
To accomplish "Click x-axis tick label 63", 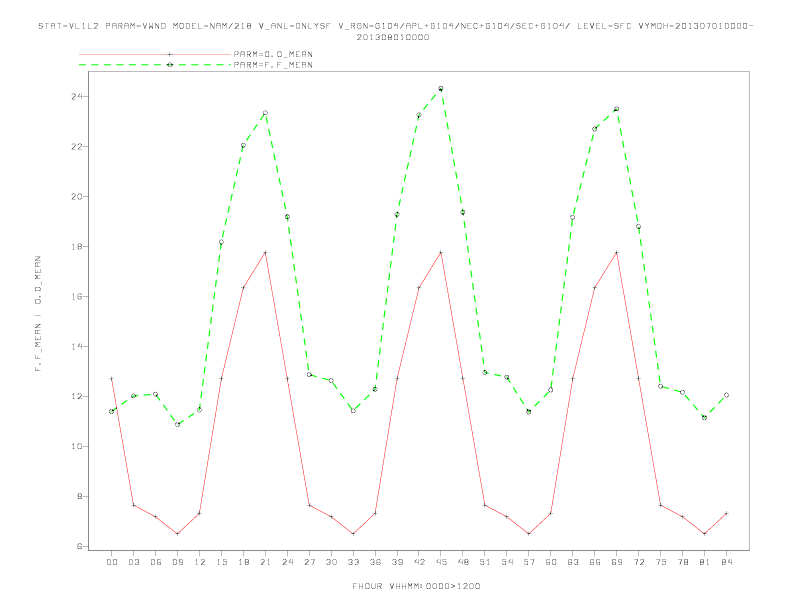I will pos(573,562).
